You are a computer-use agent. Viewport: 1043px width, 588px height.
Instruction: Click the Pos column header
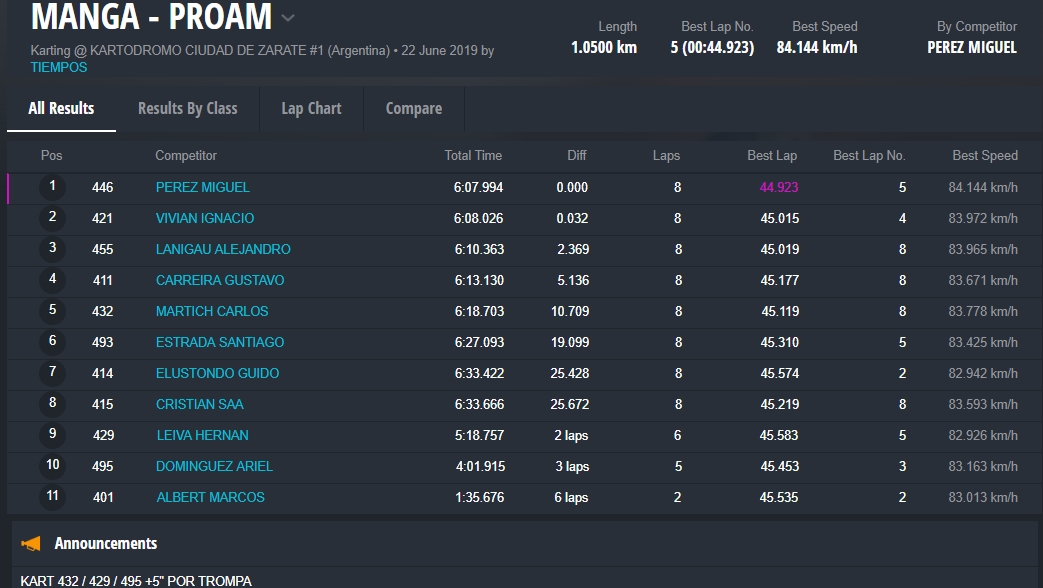(x=51, y=155)
